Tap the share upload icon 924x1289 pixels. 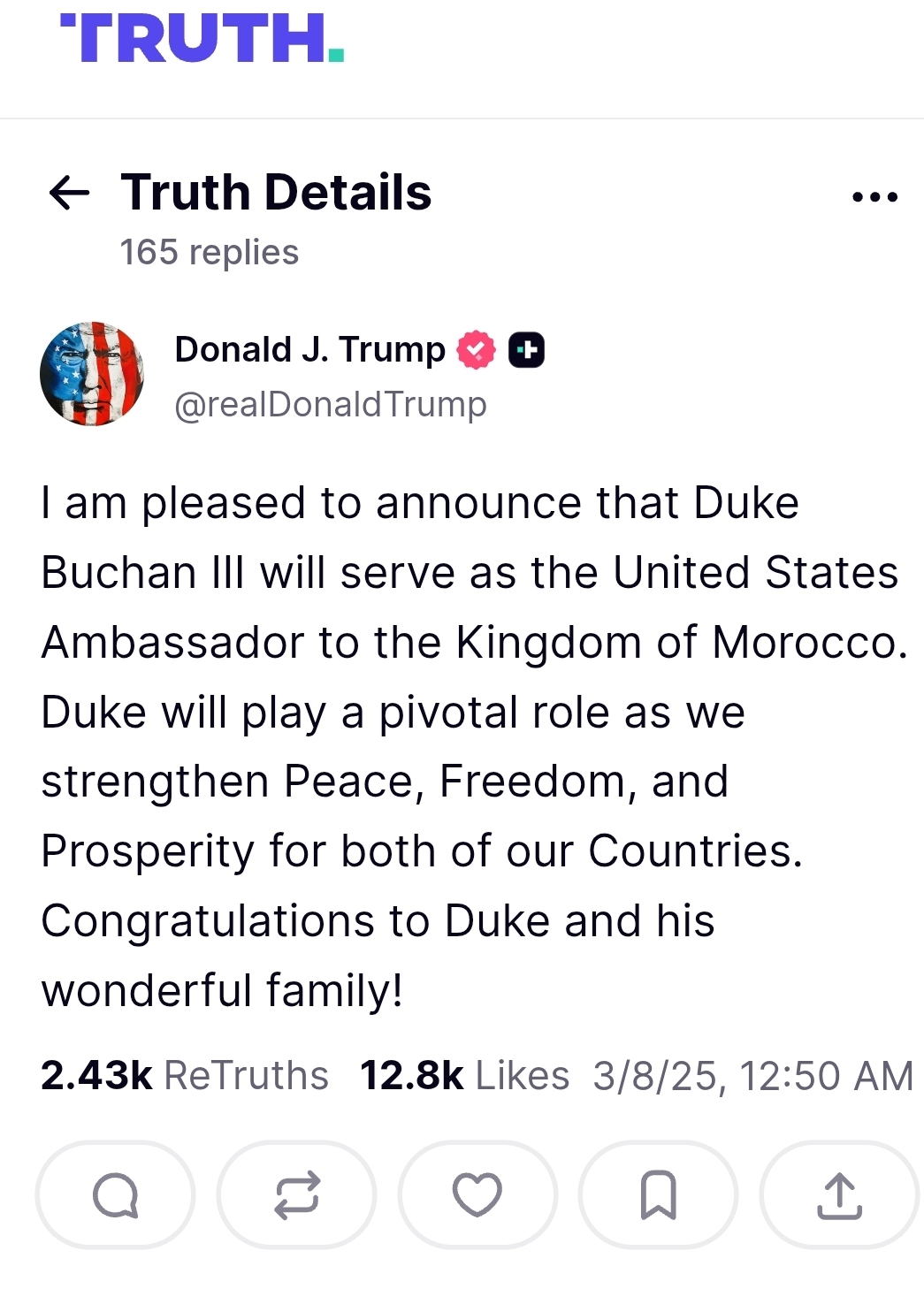click(839, 1195)
